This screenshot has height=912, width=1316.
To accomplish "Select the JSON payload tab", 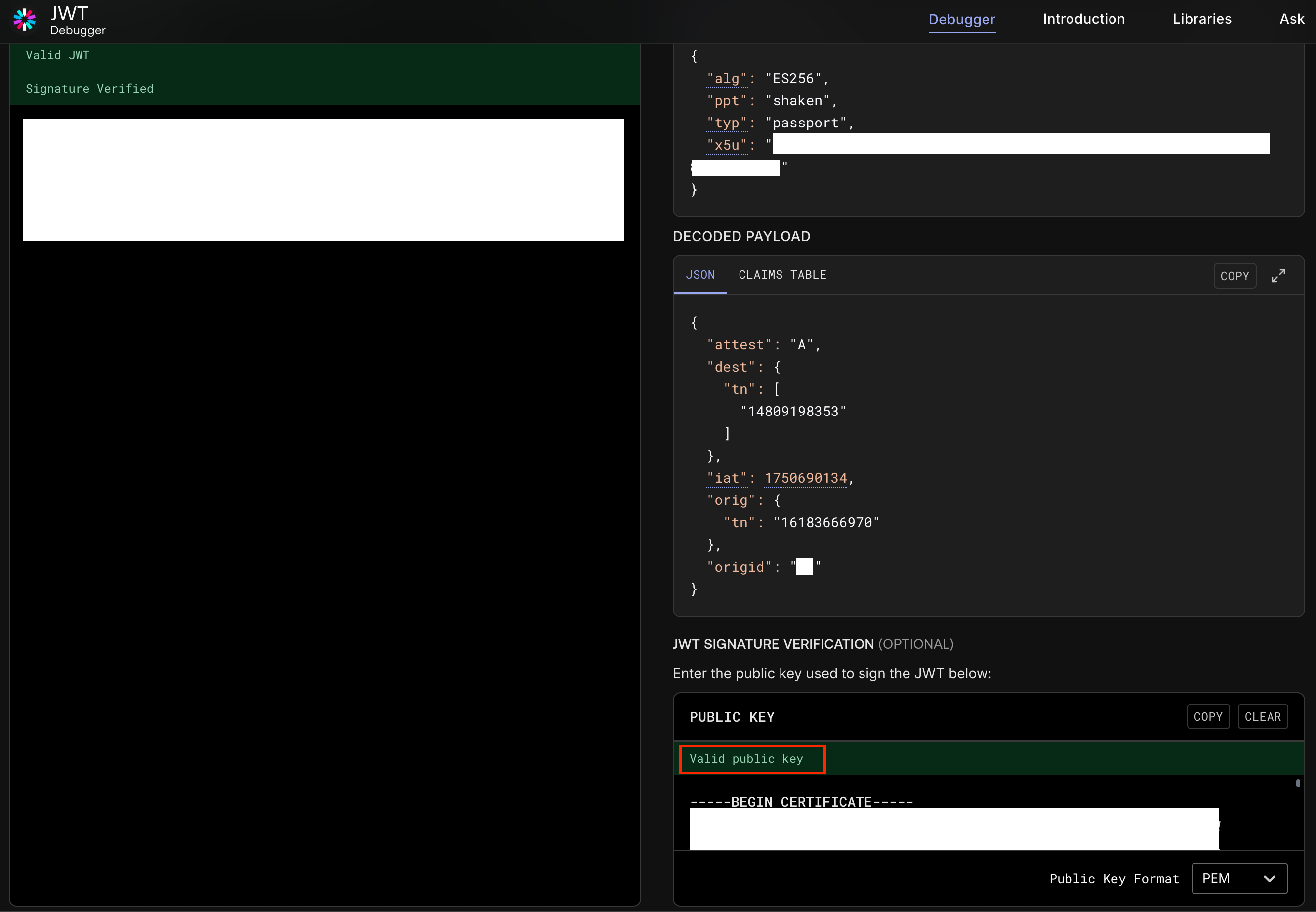I will click(x=699, y=275).
